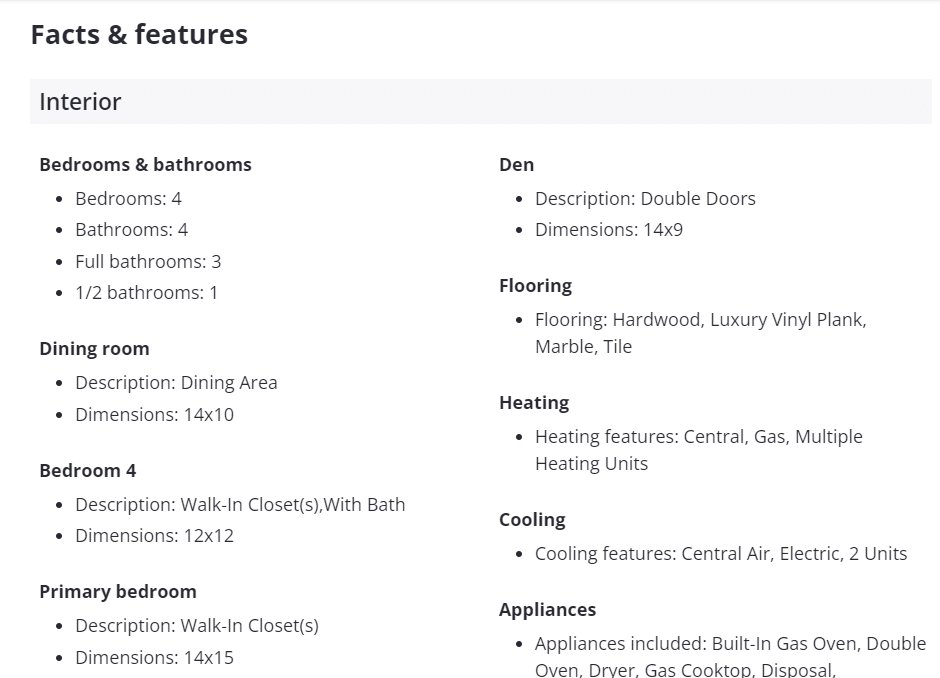Click the Flooring subheading
This screenshot has height=678, width=940.
click(x=536, y=286)
